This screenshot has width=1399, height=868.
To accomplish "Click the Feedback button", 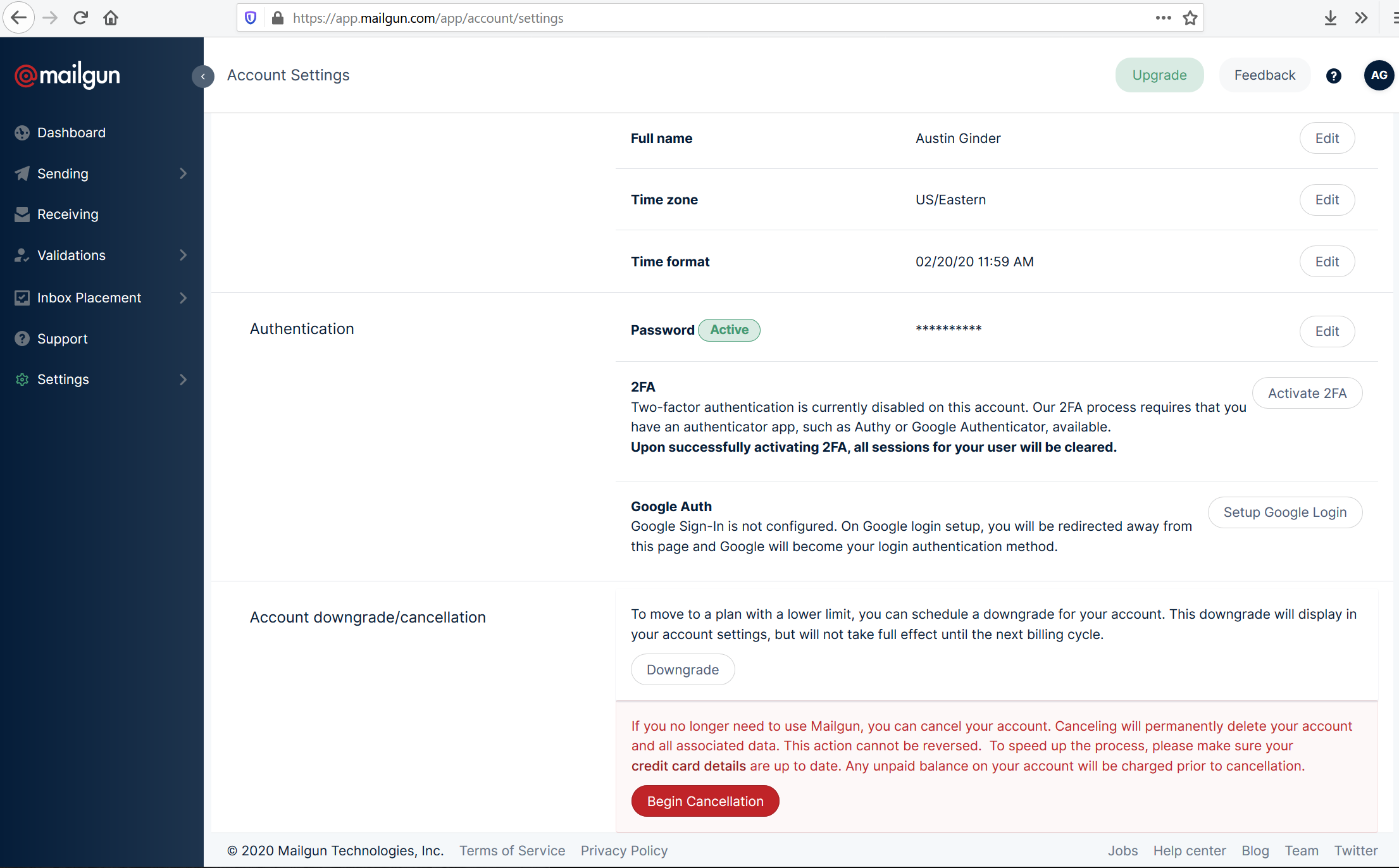I will pos(1264,75).
